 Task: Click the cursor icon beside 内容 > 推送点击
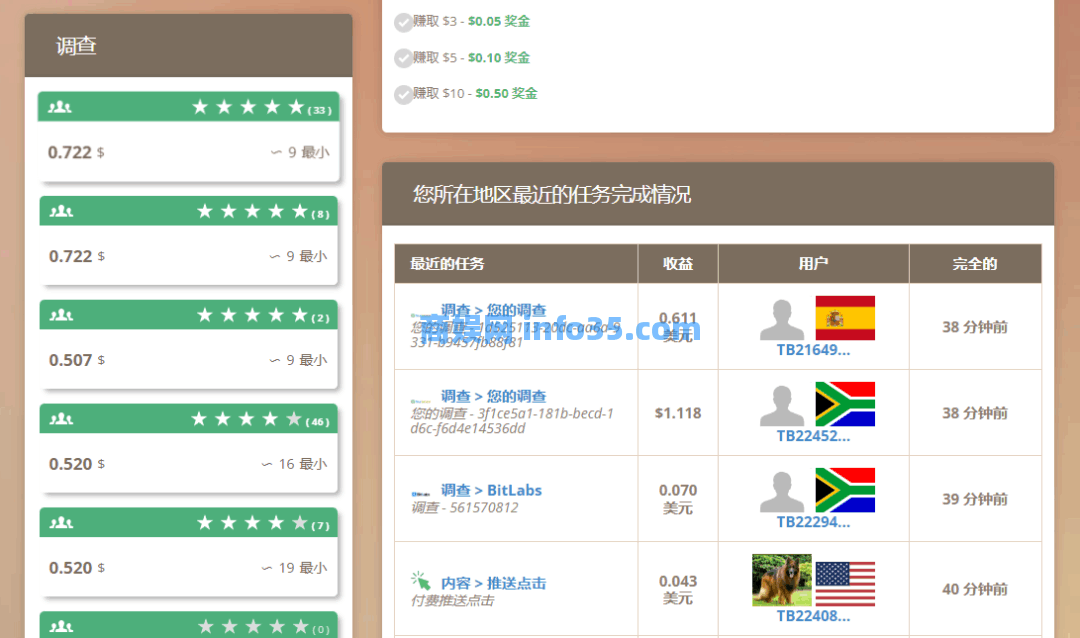click(x=420, y=581)
